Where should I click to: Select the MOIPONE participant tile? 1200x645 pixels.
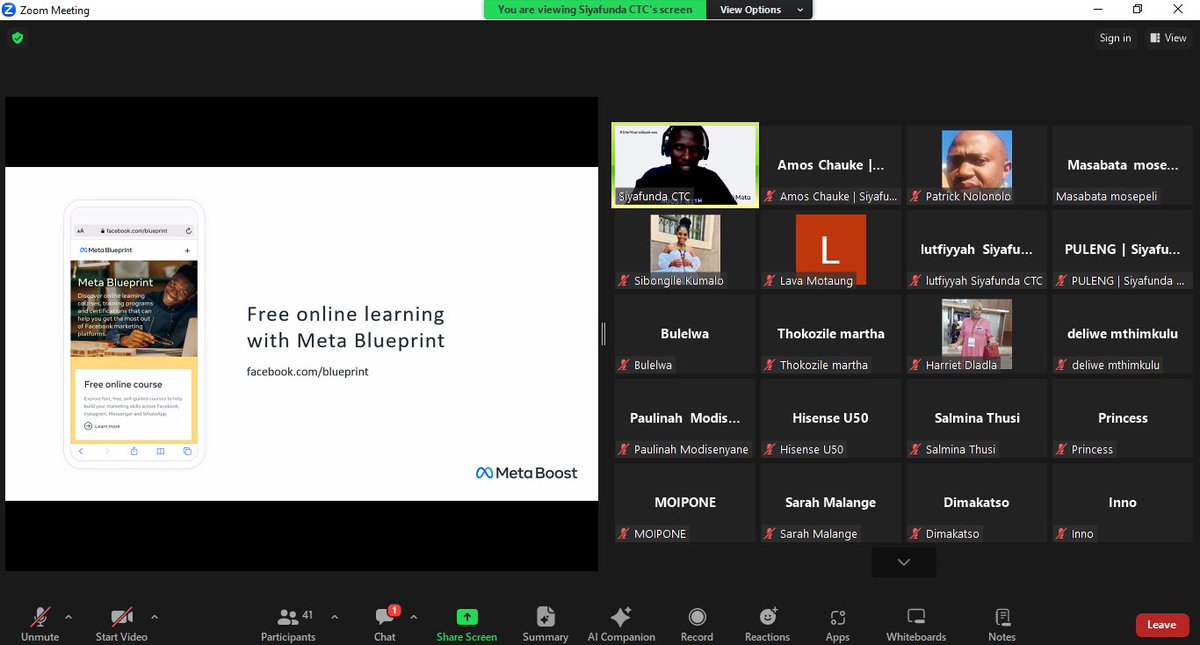click(685, 502)
